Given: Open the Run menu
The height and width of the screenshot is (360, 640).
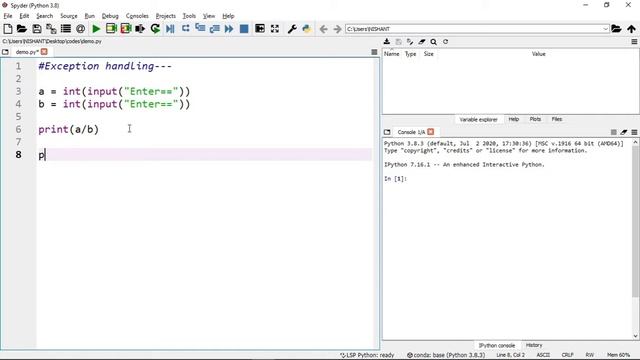Looking at the screenshot, I should 89,16.
